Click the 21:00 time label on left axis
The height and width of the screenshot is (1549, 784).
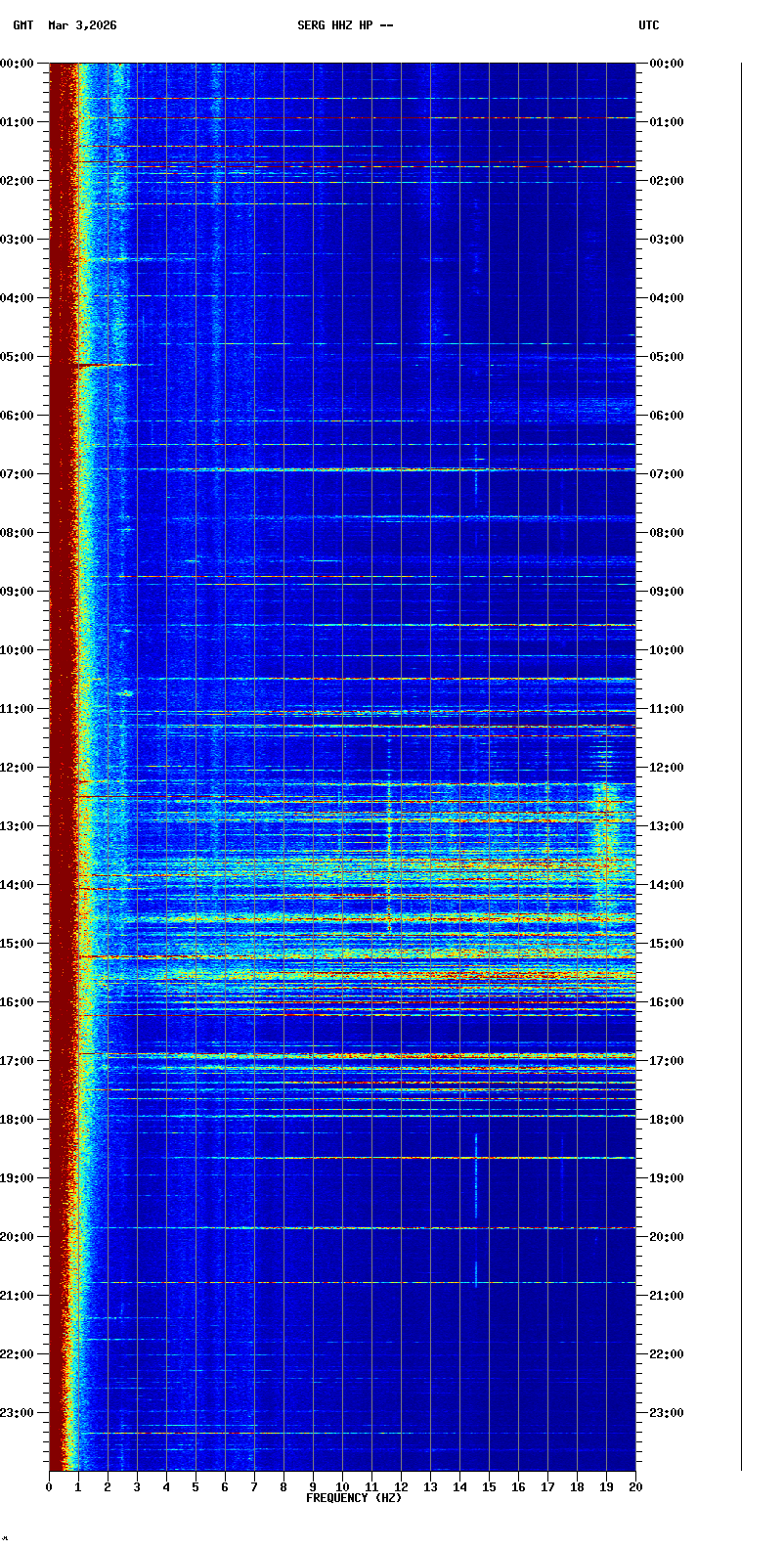[18, 1296]
